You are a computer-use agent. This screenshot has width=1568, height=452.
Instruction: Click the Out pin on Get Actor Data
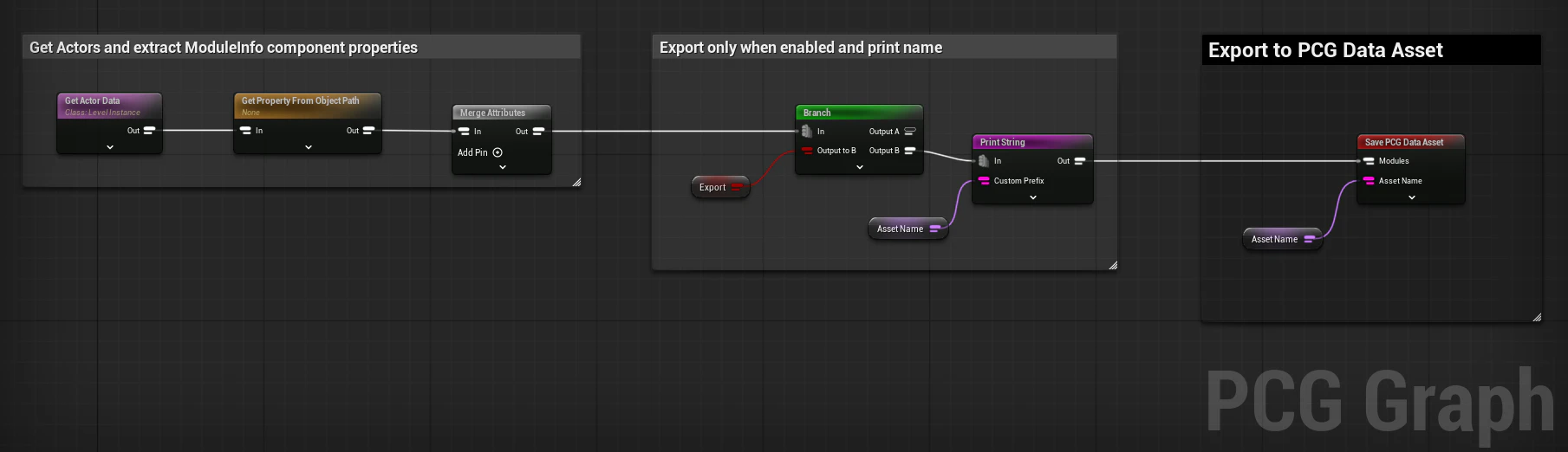click(149, 131)
